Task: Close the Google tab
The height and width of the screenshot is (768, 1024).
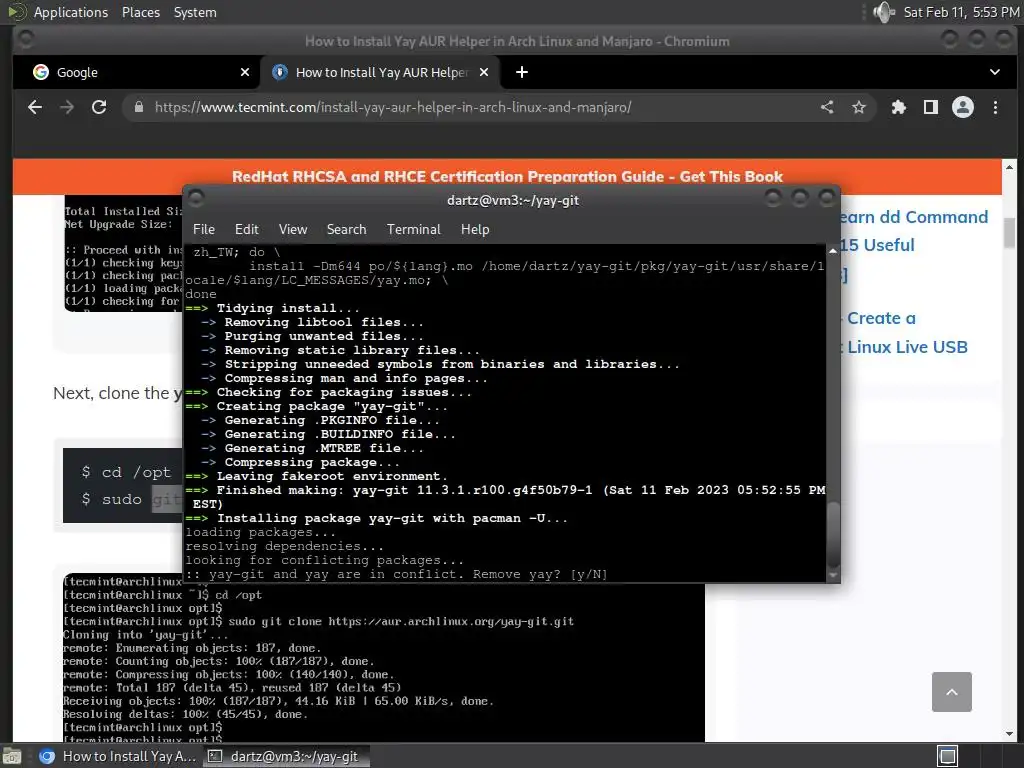Action: [x=245, y=72]
